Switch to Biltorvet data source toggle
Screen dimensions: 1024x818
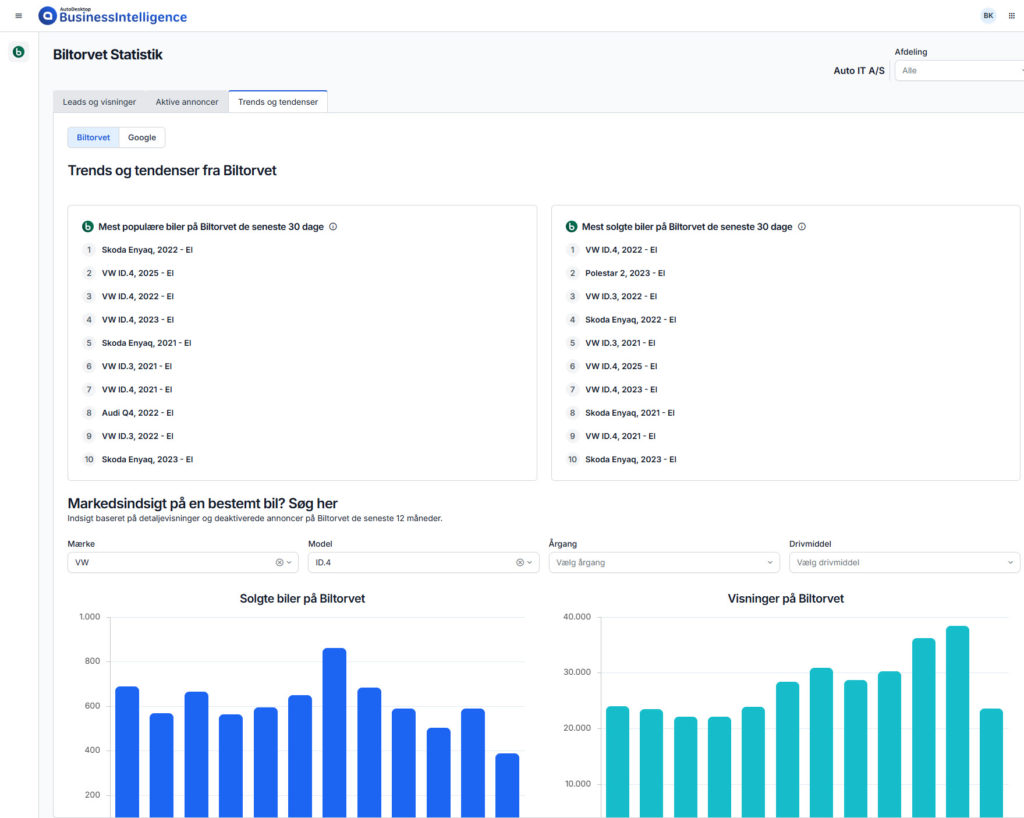[x=93, y=138]
